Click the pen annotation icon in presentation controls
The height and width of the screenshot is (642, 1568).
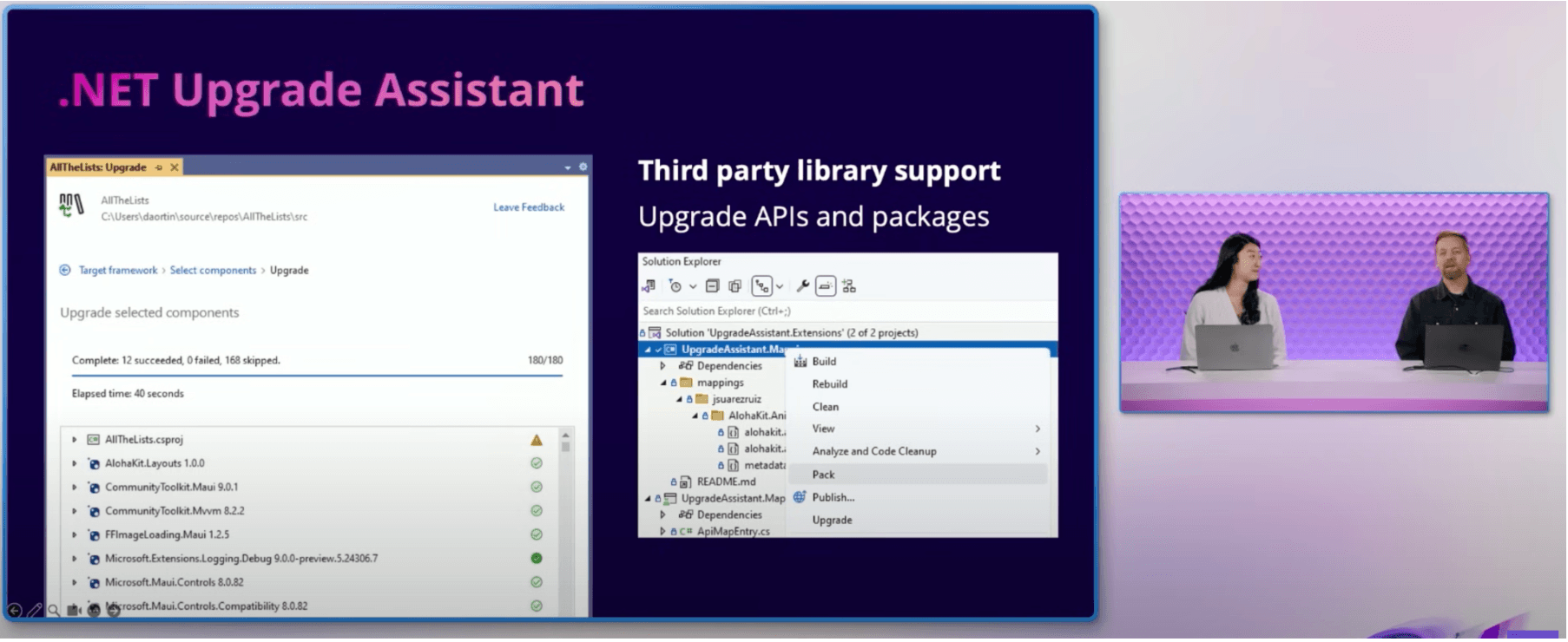(35, 610)
